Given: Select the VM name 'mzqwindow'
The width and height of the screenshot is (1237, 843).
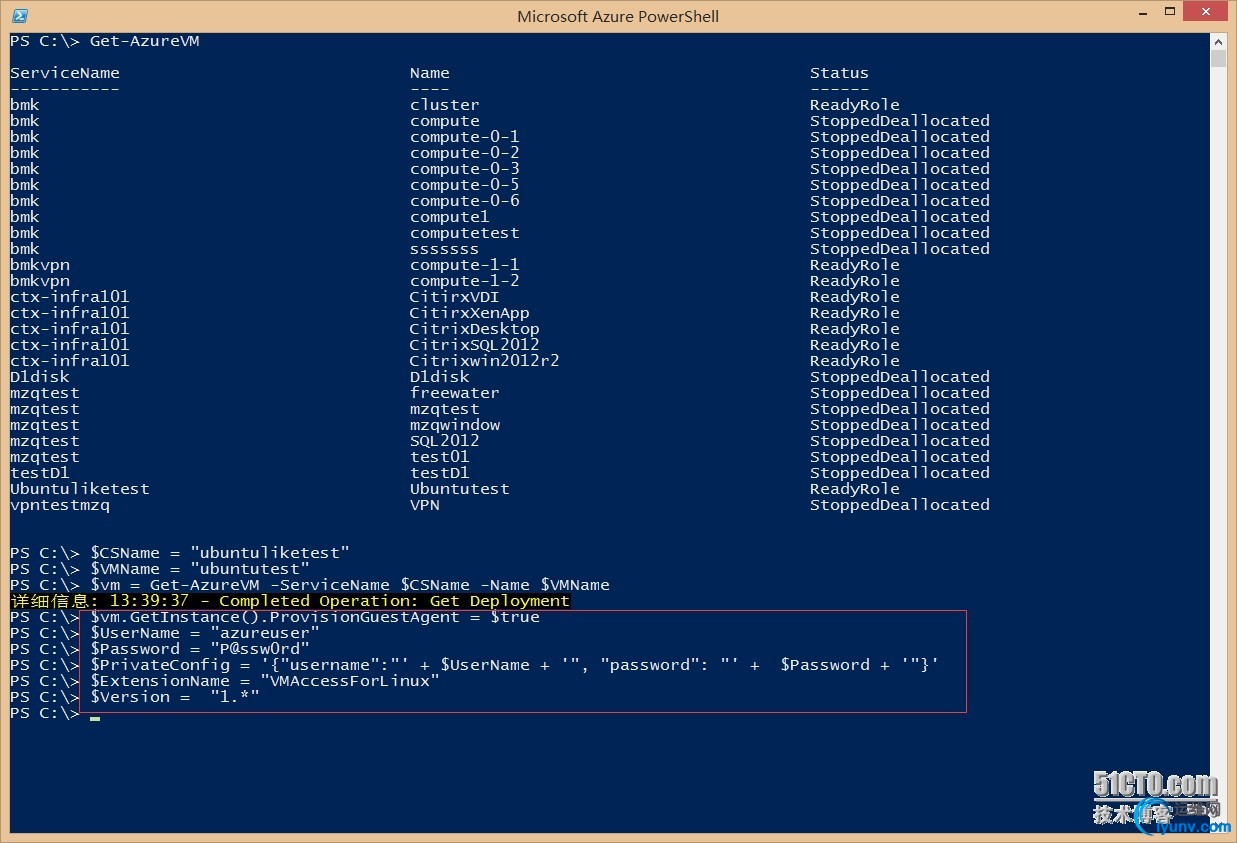Looking at the screenshot, I should pos(455,425).
